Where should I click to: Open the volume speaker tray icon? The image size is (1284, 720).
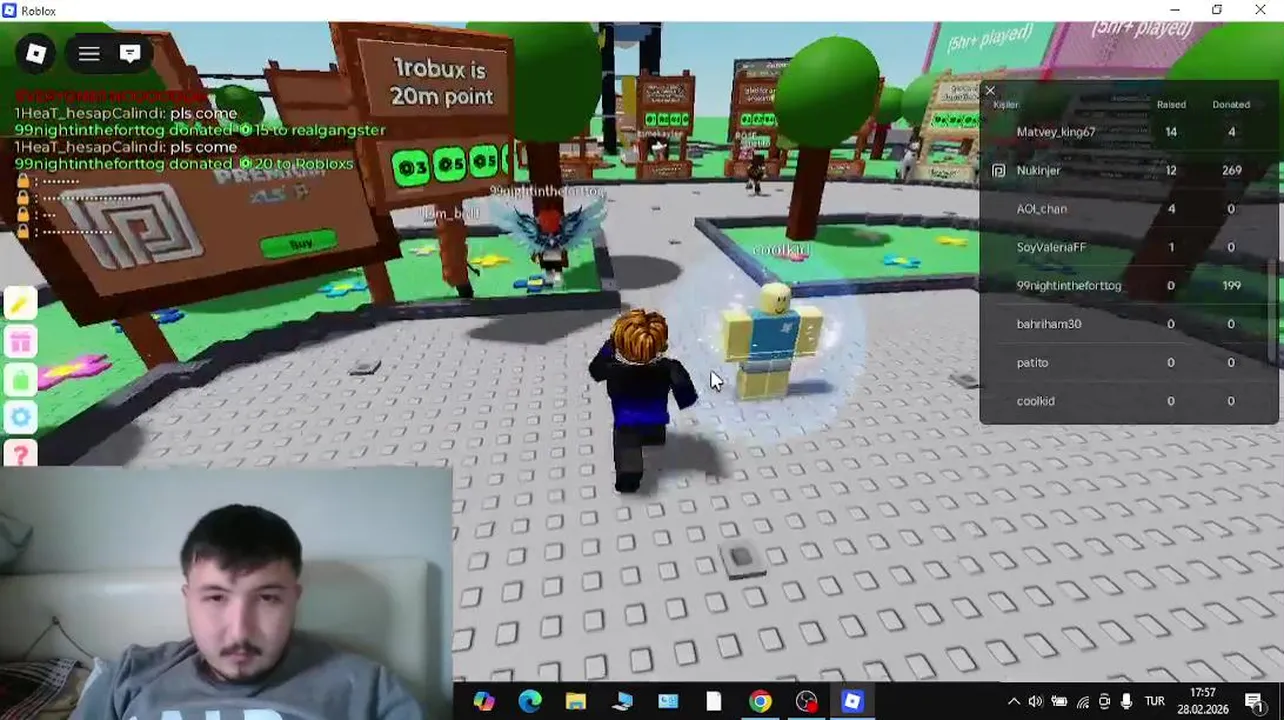1036,702
